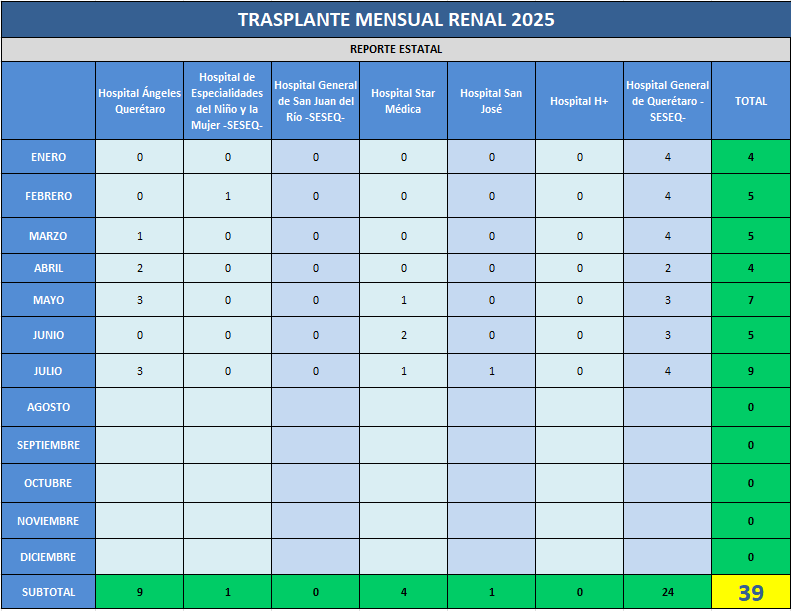This screenshot has width=791, height=611.
Task: Click the ABRIL value for Hospital Ángeles Querétaro
Action: point(139,268)
